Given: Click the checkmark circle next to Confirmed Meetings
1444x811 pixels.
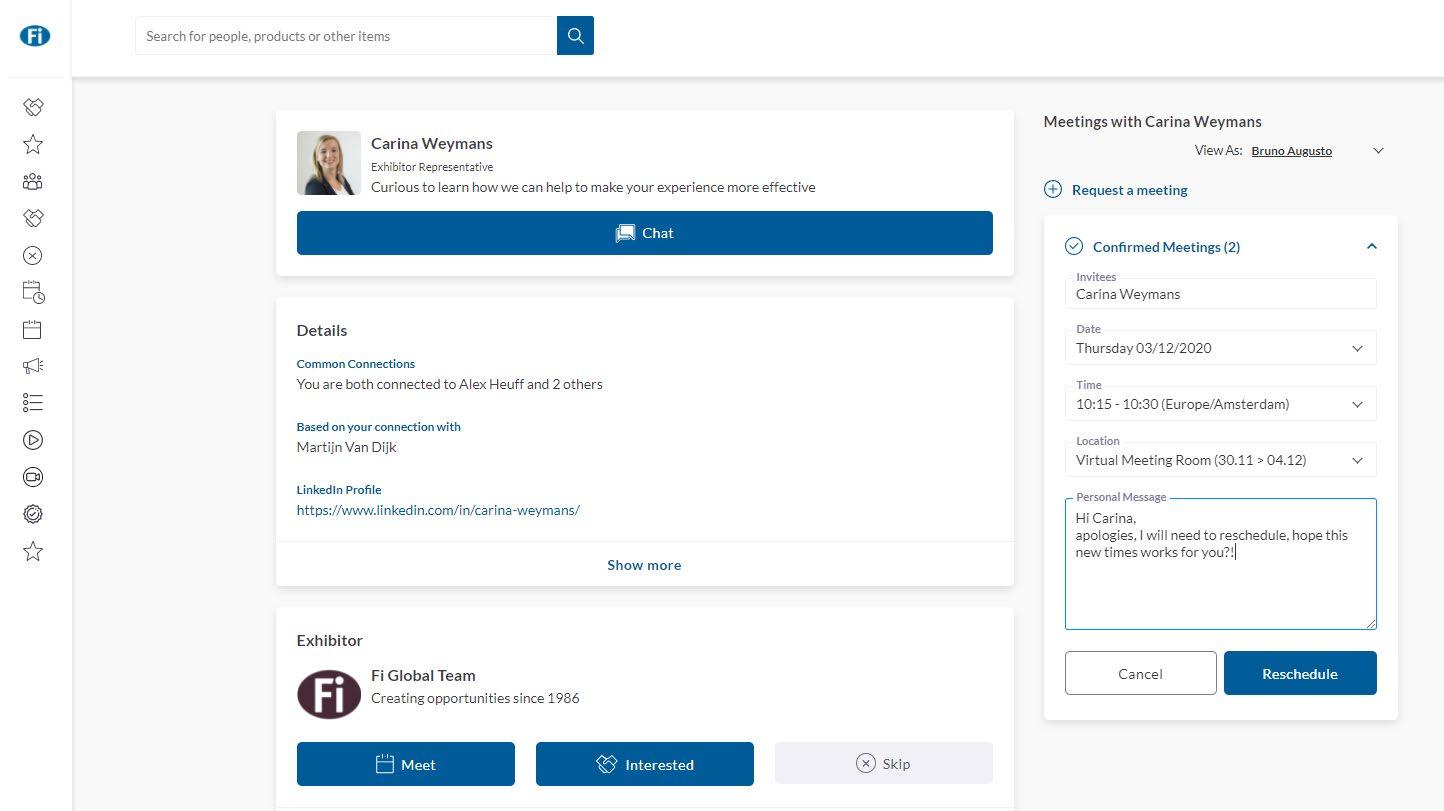Looking at the screenshot, I should [1074, 246].
